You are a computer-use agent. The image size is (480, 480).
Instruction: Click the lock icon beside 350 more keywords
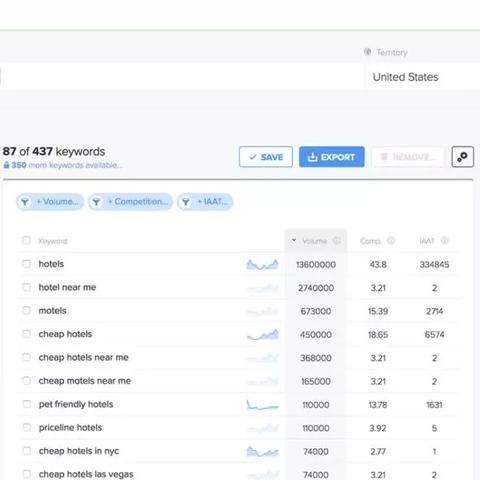pyautogui.click(x=6, y=165)
